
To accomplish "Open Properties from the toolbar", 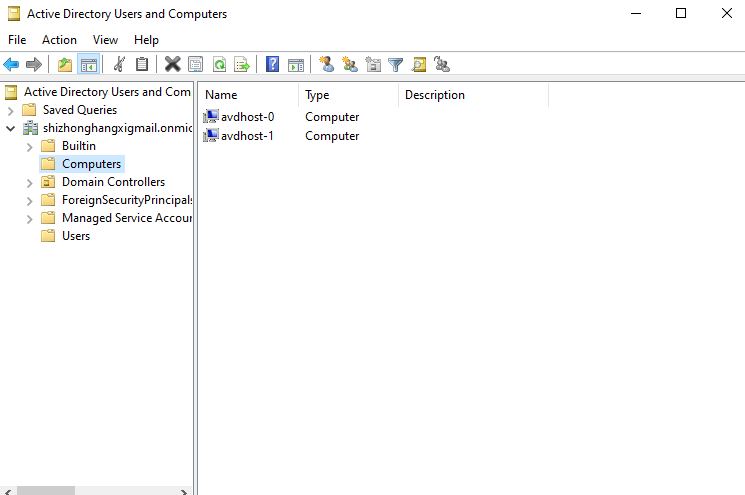I will tap(195, 64).
